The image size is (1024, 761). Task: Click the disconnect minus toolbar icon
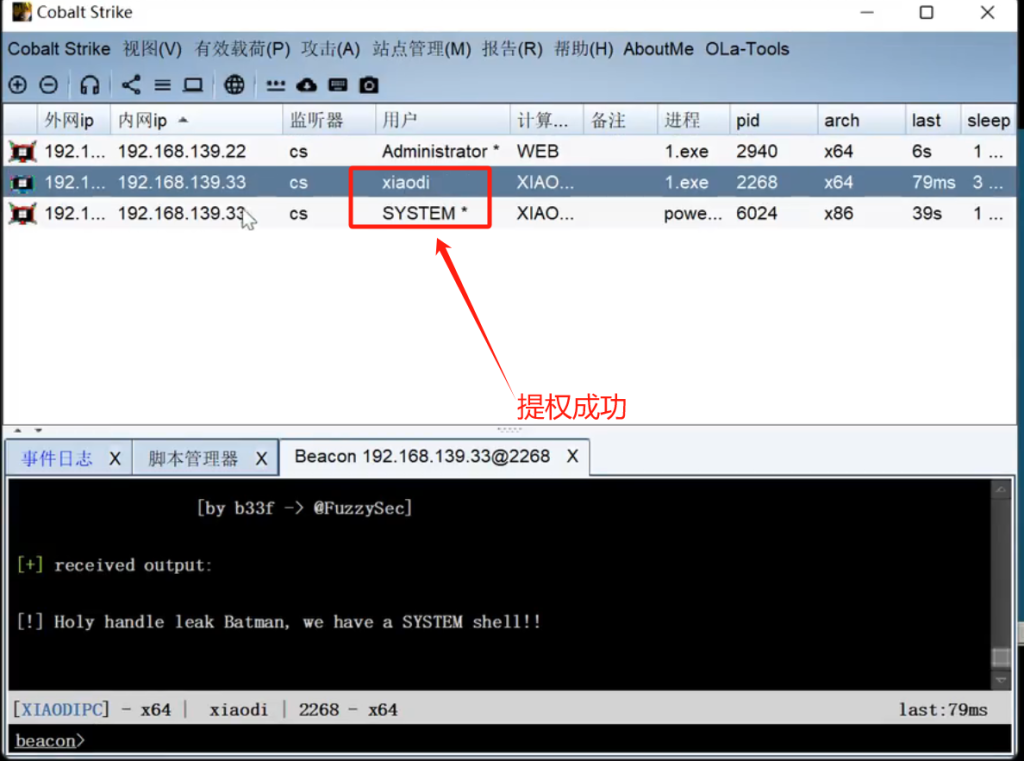click(x=48, y=85)
